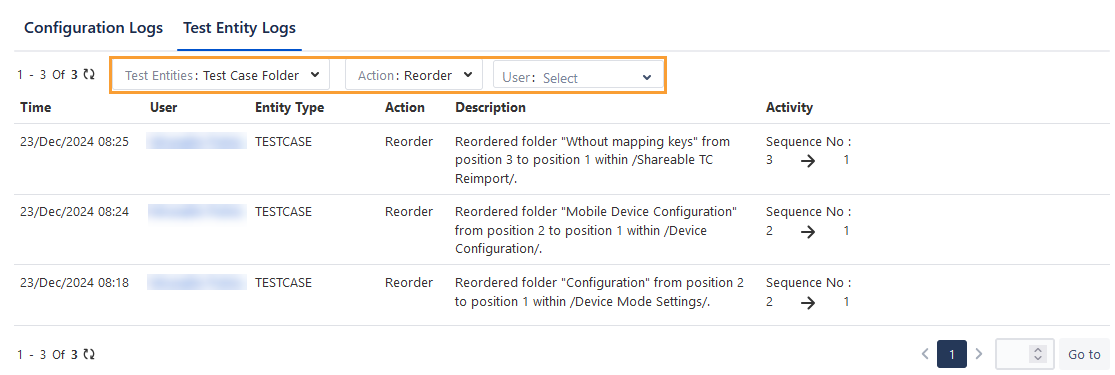Click the Go to button
The width and height of the screenshot is (1115, 375).
(x=1084, y=354)
